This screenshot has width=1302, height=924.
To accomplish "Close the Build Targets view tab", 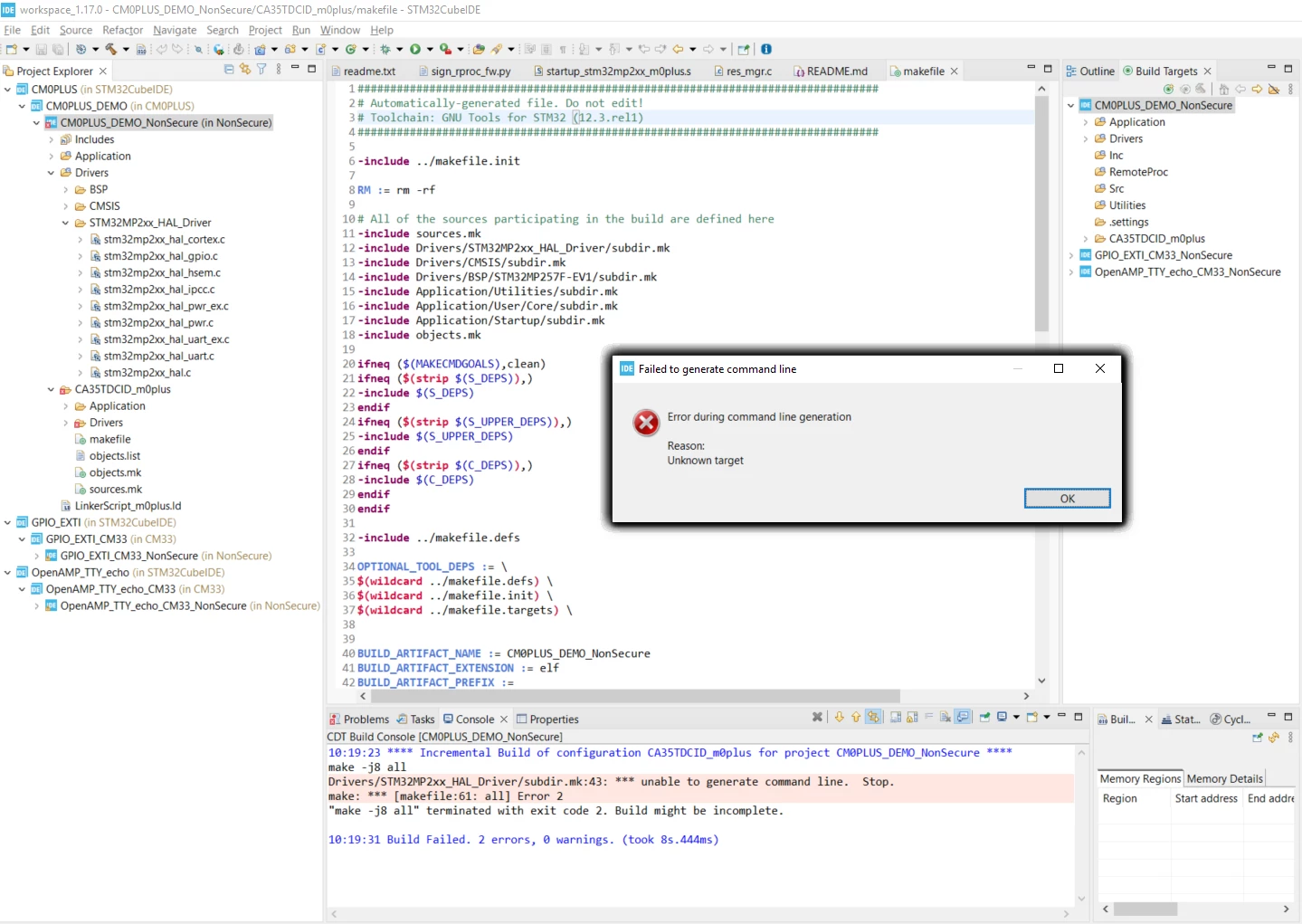I will pyautogui.click(x=1207, y=71).
